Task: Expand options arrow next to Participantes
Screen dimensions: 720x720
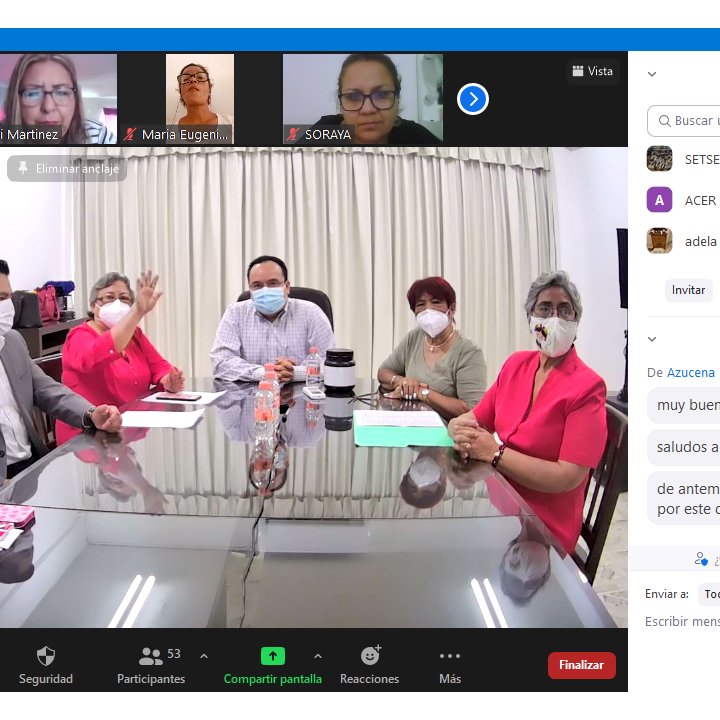Action: tap(204, 656)
